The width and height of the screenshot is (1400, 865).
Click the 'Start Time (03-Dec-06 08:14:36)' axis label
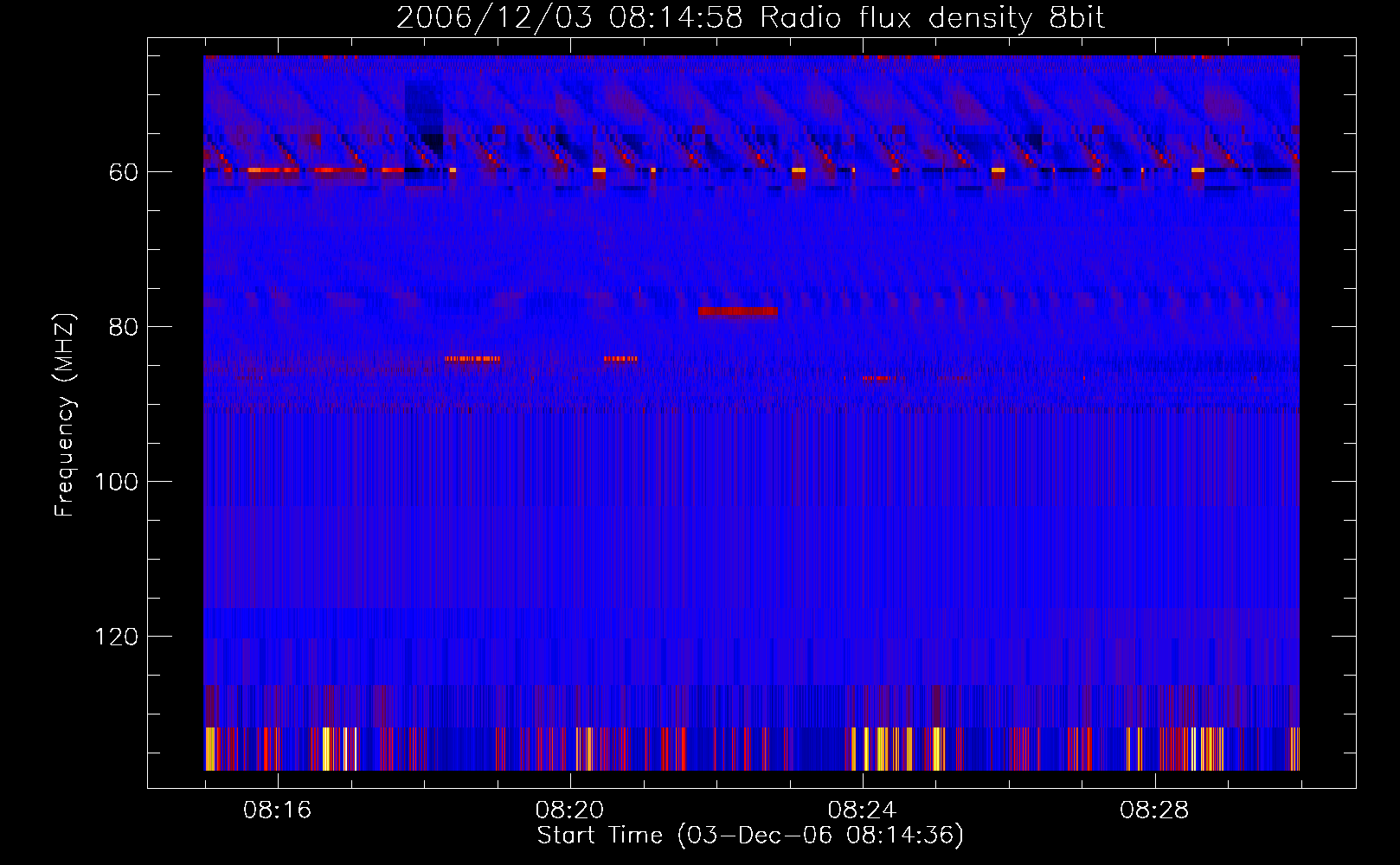click(x=750, y=836)
